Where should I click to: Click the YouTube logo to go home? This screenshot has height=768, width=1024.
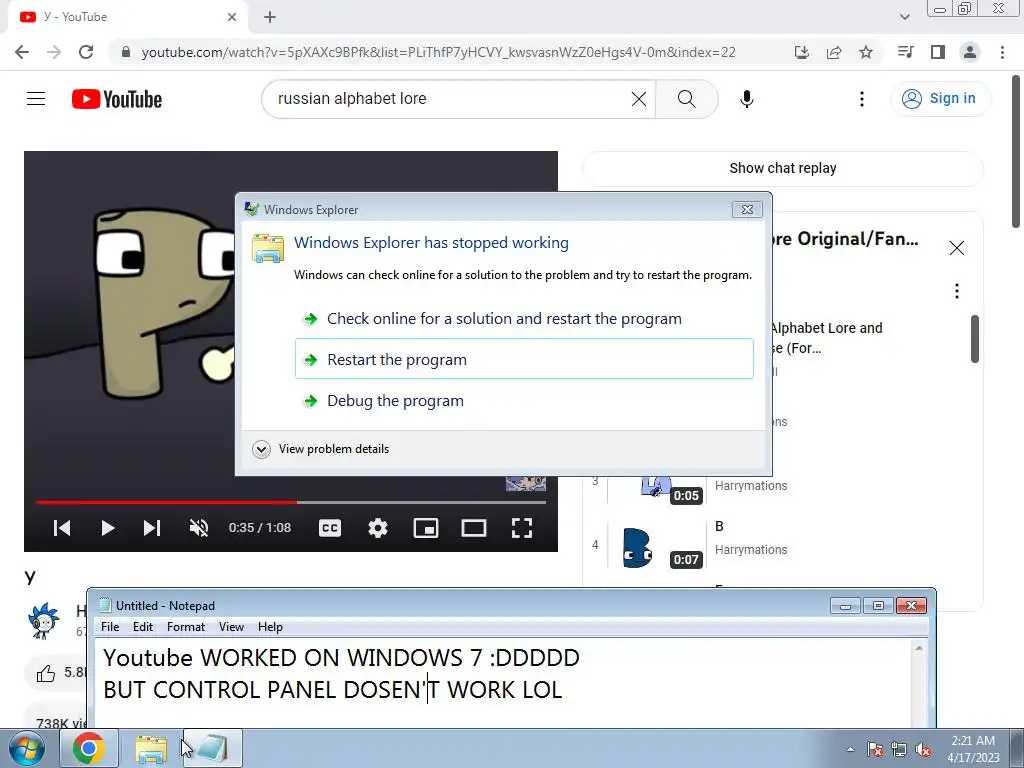(117, 99)
